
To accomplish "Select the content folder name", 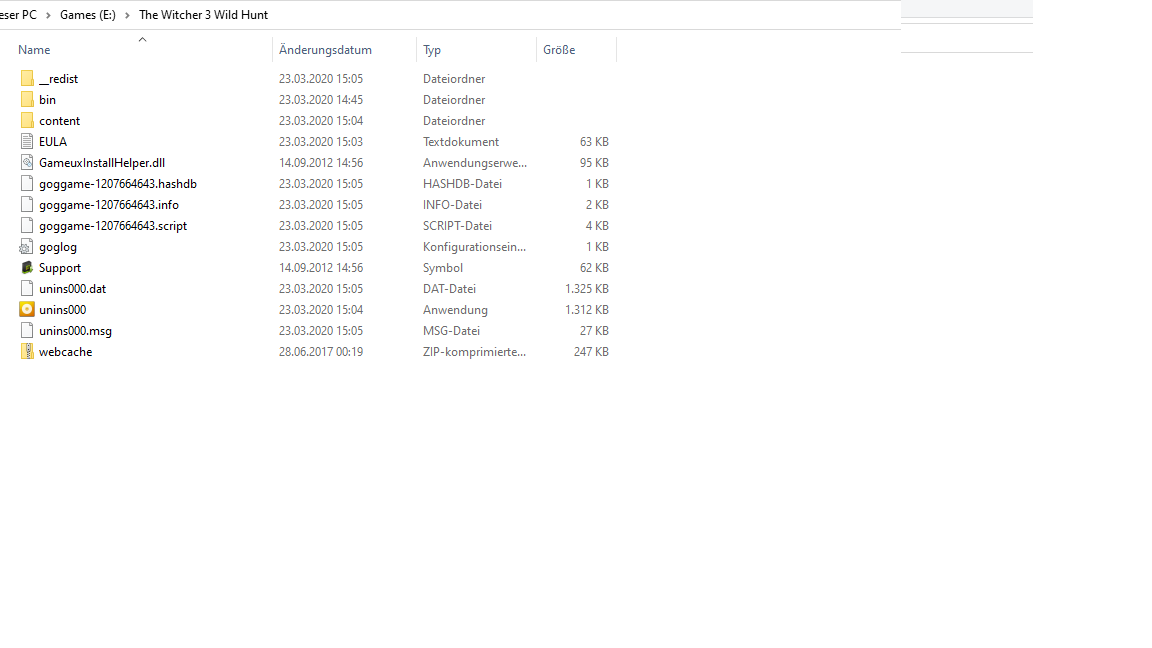I will (x=60, y=120).
